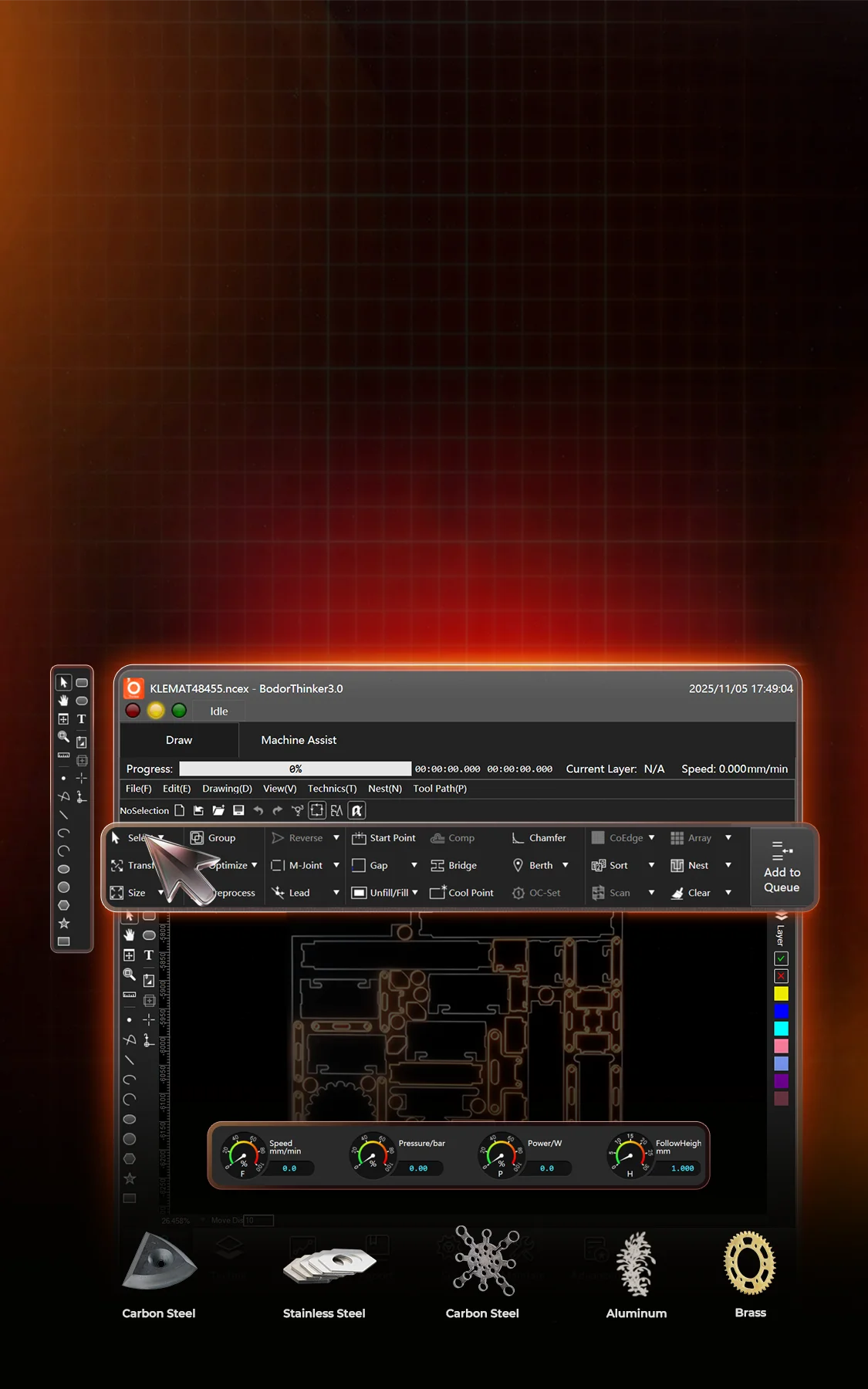Viewport: 868px width, 1389px height.
Task: Expand the Unfill/Fill dropdown arrow
Action: [415, 893]
